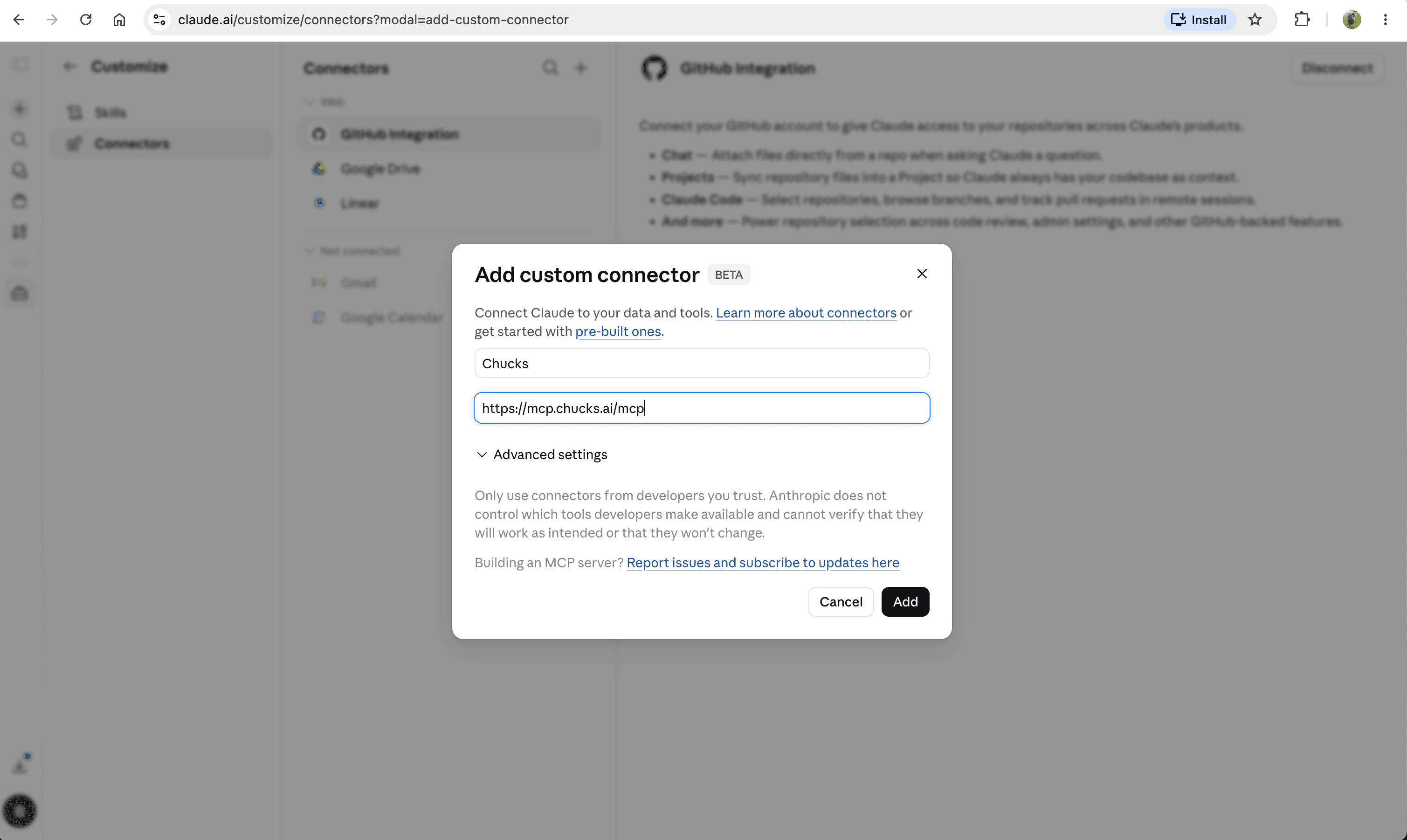This screenshot has width=1407, height=840.
Task: Click the GitHub logo in detail header
Action: coord(654,69)
